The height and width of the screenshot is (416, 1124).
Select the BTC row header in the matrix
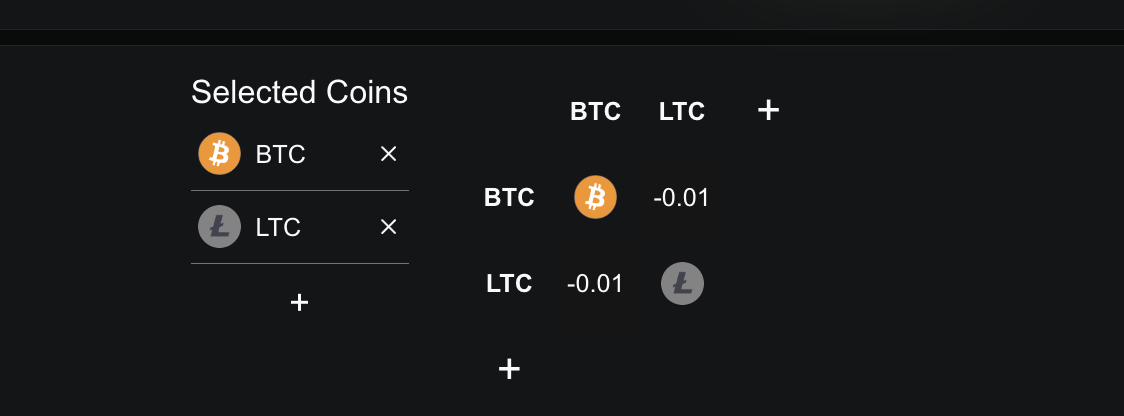[509, 198]
